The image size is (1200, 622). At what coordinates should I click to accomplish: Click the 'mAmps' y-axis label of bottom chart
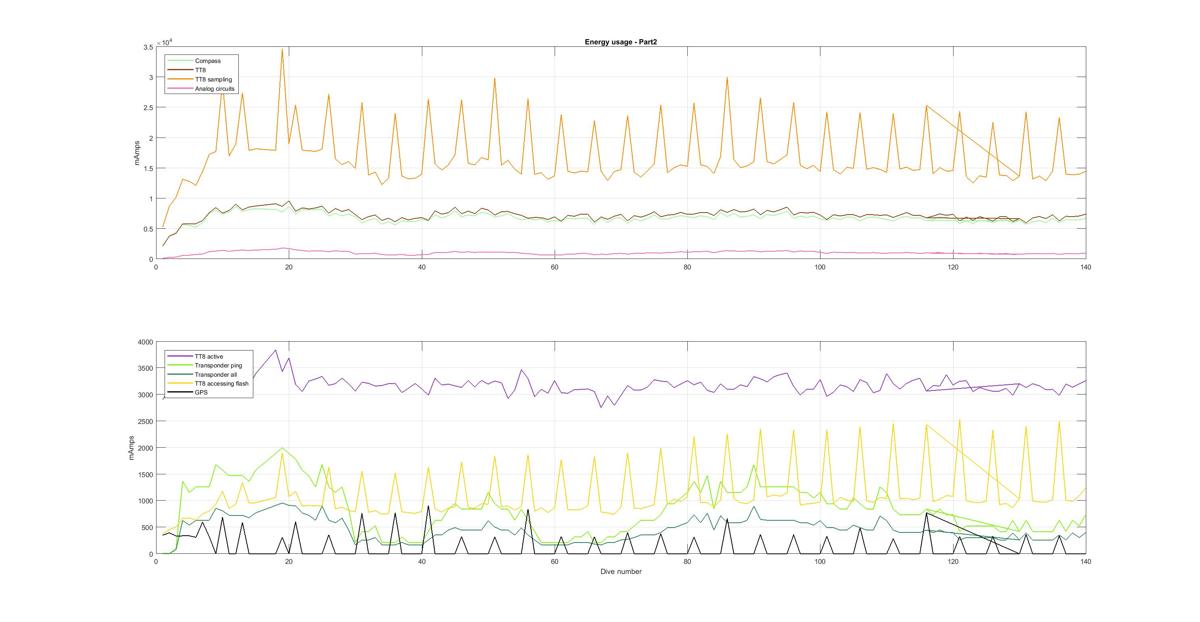pyautogui.click(x=131, y=448)
